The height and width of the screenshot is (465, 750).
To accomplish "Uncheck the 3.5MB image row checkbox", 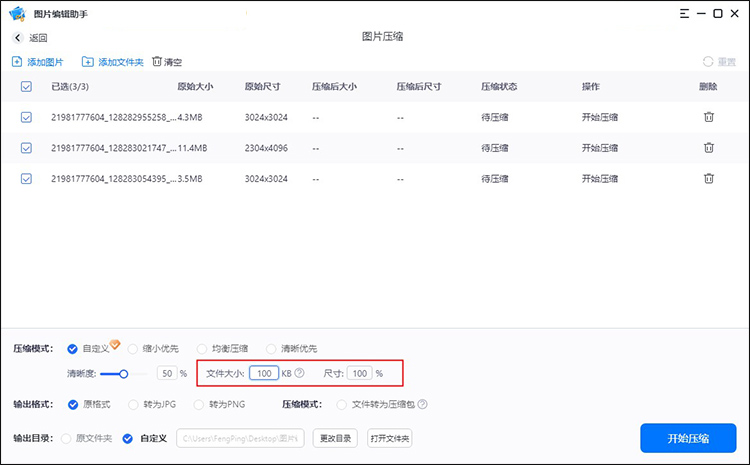I will point(26,178).
